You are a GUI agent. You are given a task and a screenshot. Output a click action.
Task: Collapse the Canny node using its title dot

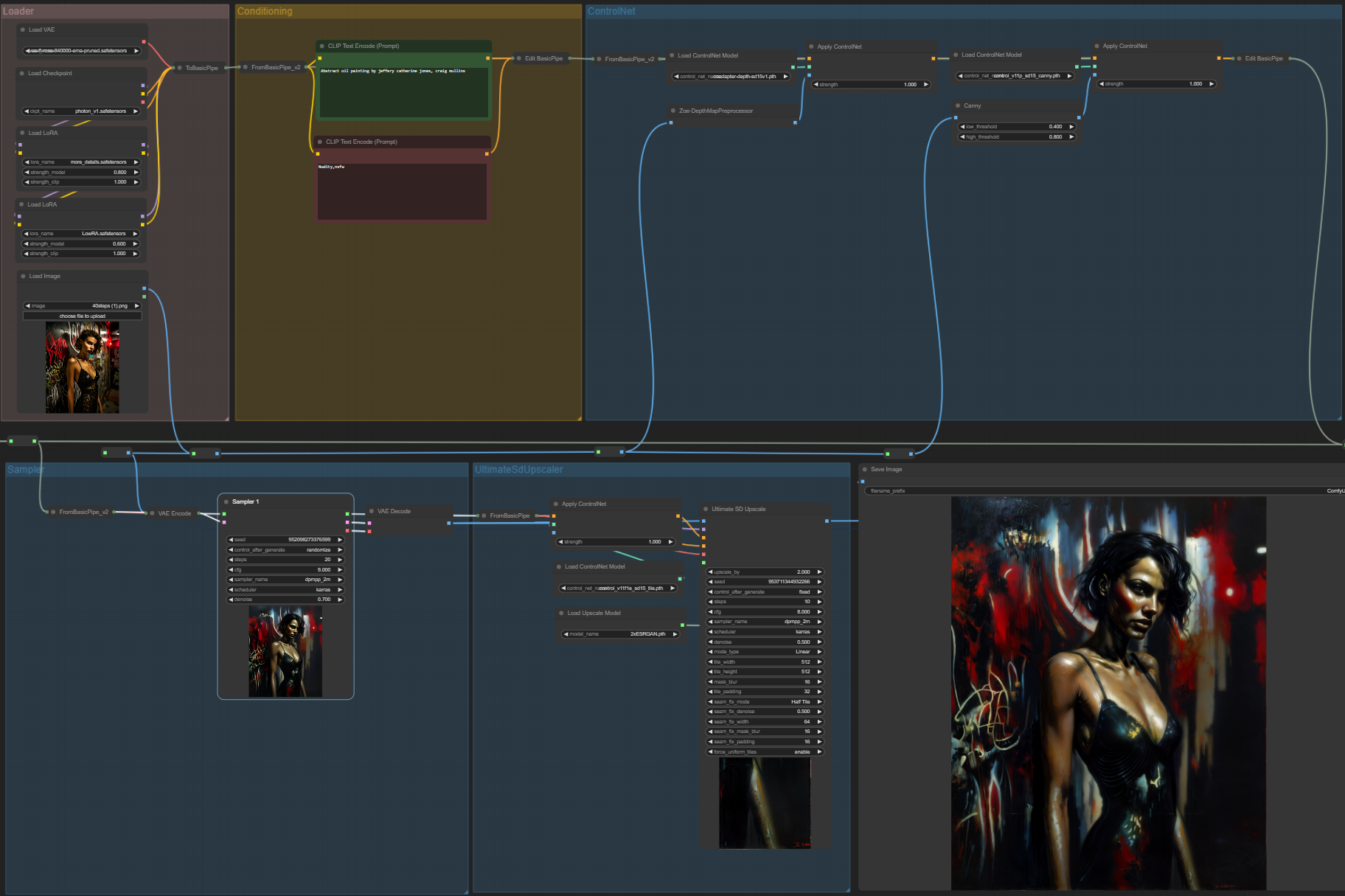coord(958,106)
